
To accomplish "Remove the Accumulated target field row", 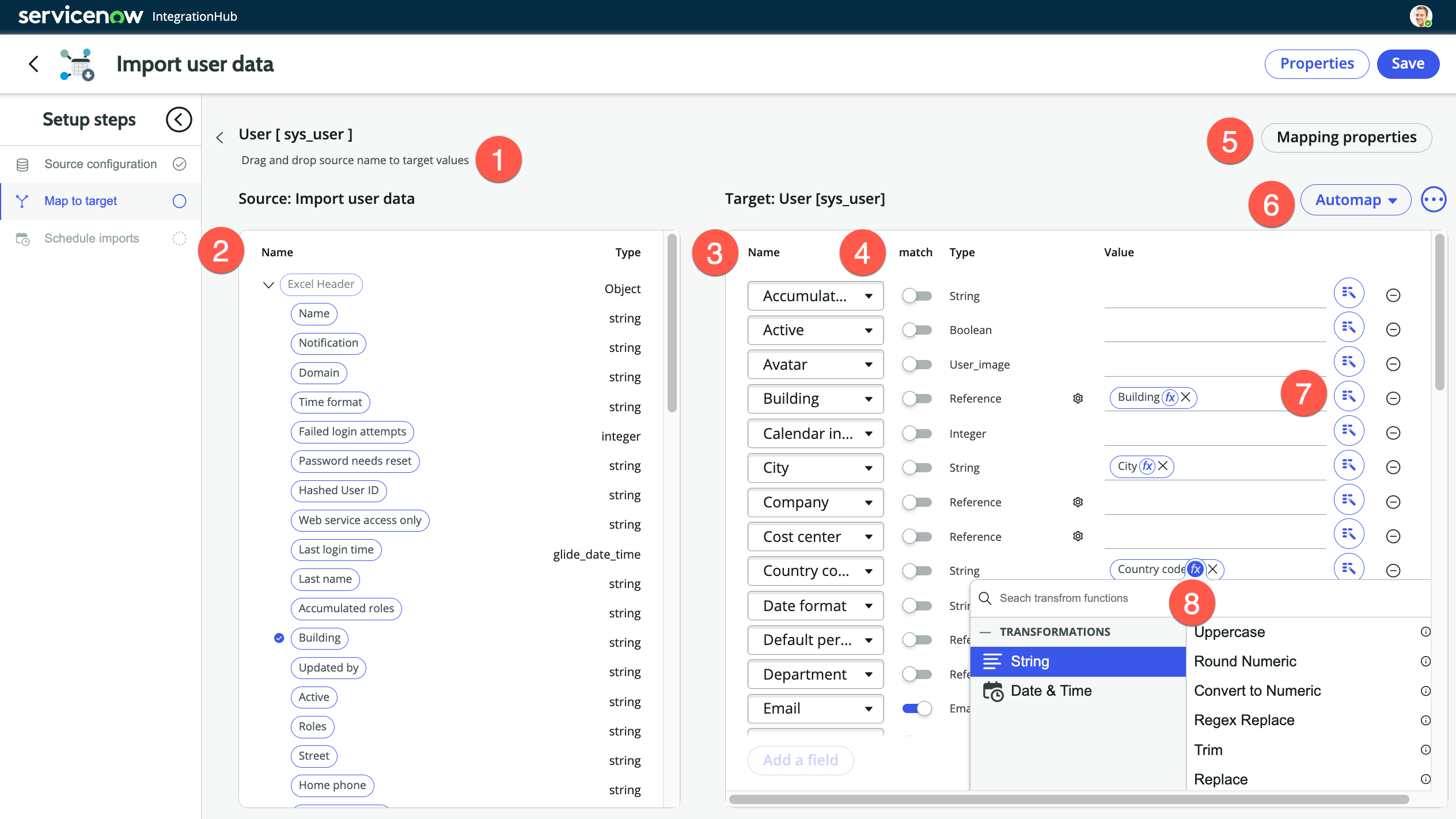I will click(x=1393, y=295).
